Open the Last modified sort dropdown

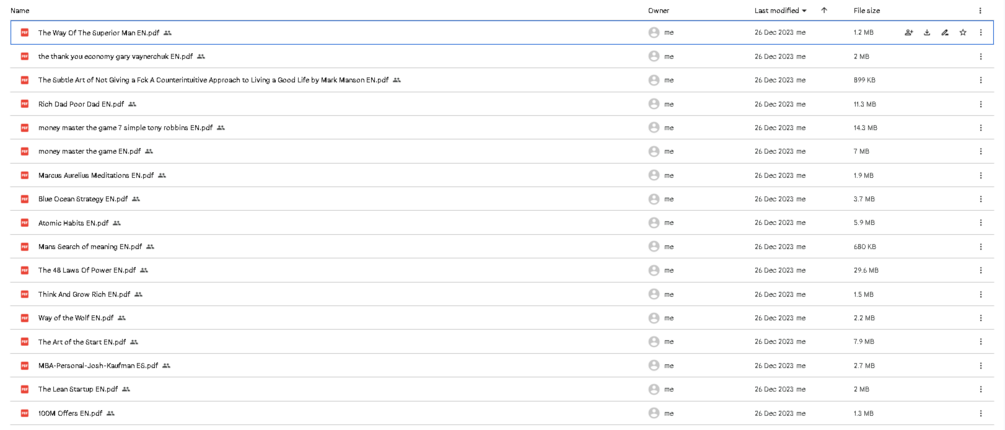(x=780, y=10)
